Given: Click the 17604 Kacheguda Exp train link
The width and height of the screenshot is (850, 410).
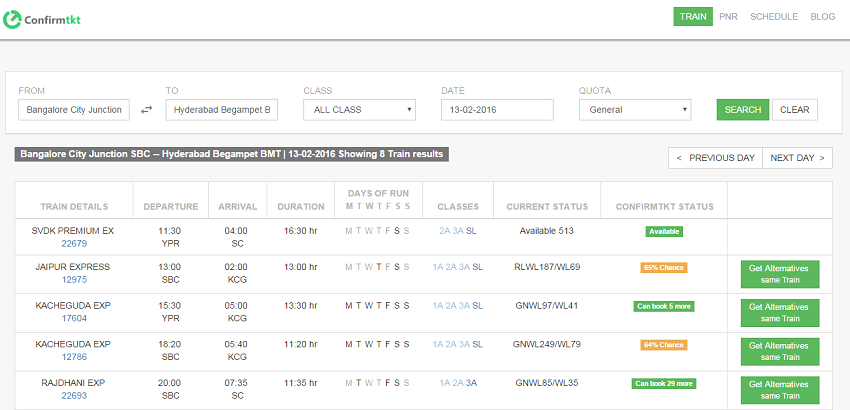Looking at the screenshot, I should point(74,318).
